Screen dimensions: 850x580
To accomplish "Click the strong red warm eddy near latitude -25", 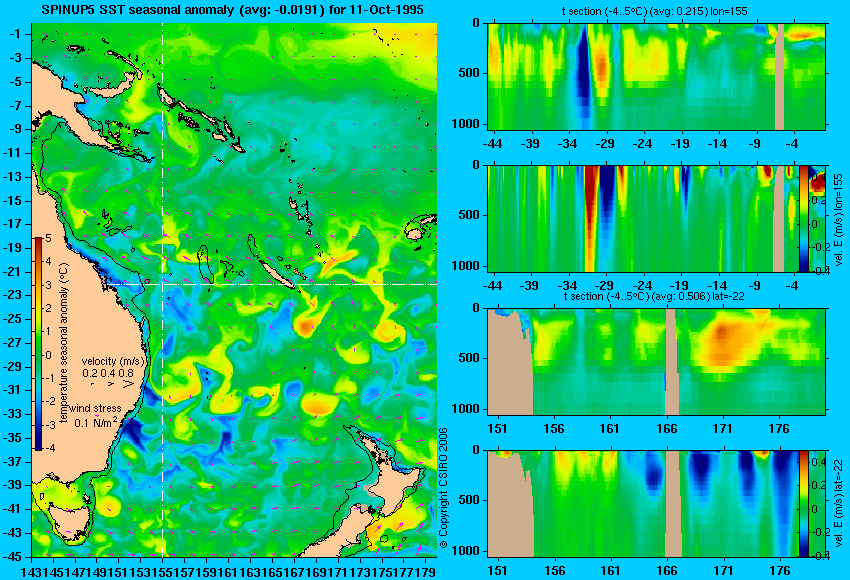I will pos(305,326).
